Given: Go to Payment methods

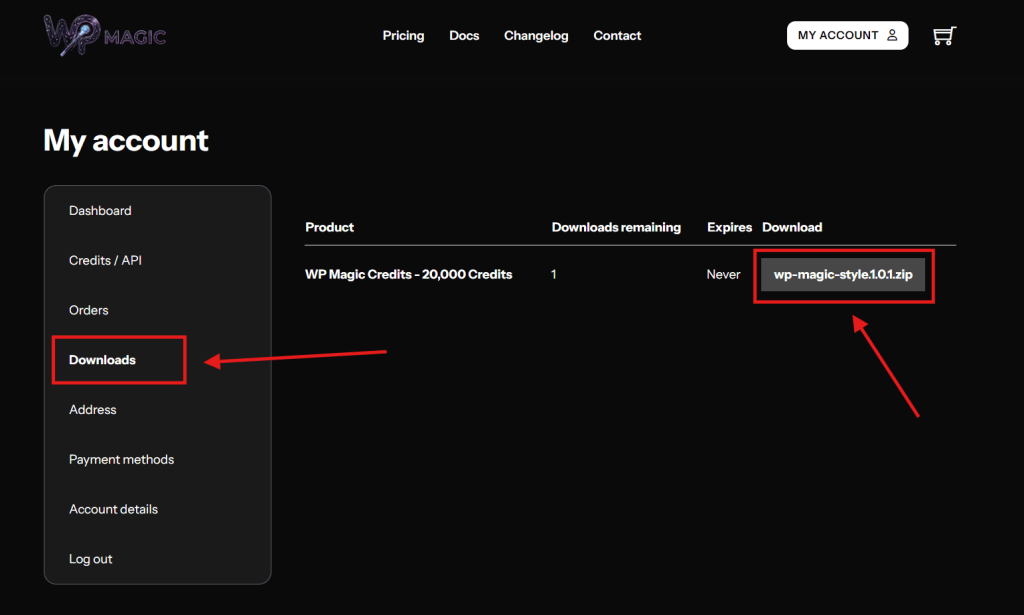Looking at the screenshot, I should pyautogui.click(x=121, y=460).
